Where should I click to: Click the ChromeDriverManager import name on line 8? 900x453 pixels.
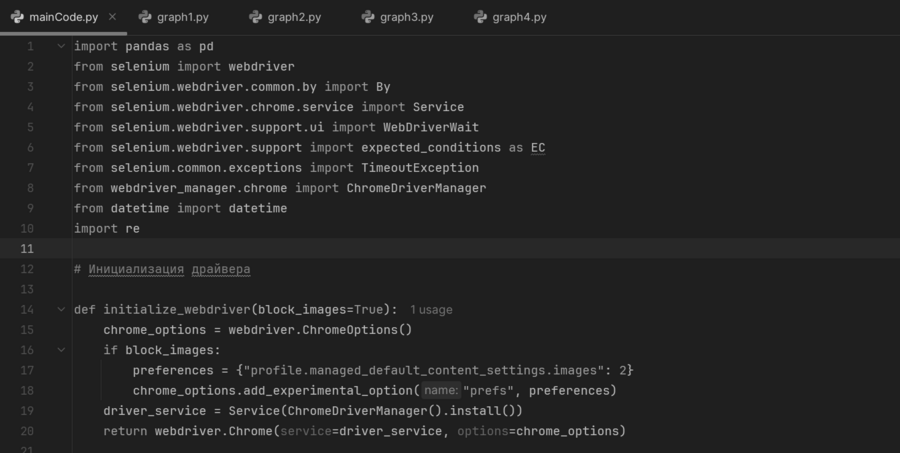tap(416, 188)
